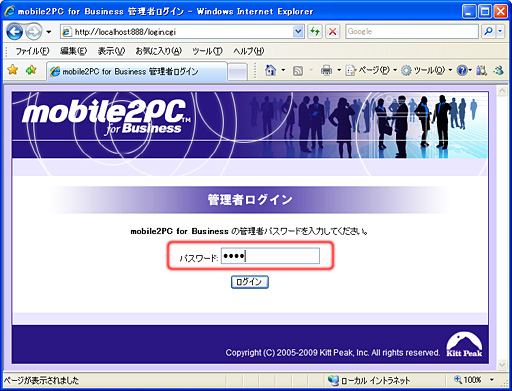The height and width of the screenshot is (391, 512).
Task: Maximize the Internet Explorer window
Action: (485, 12)
